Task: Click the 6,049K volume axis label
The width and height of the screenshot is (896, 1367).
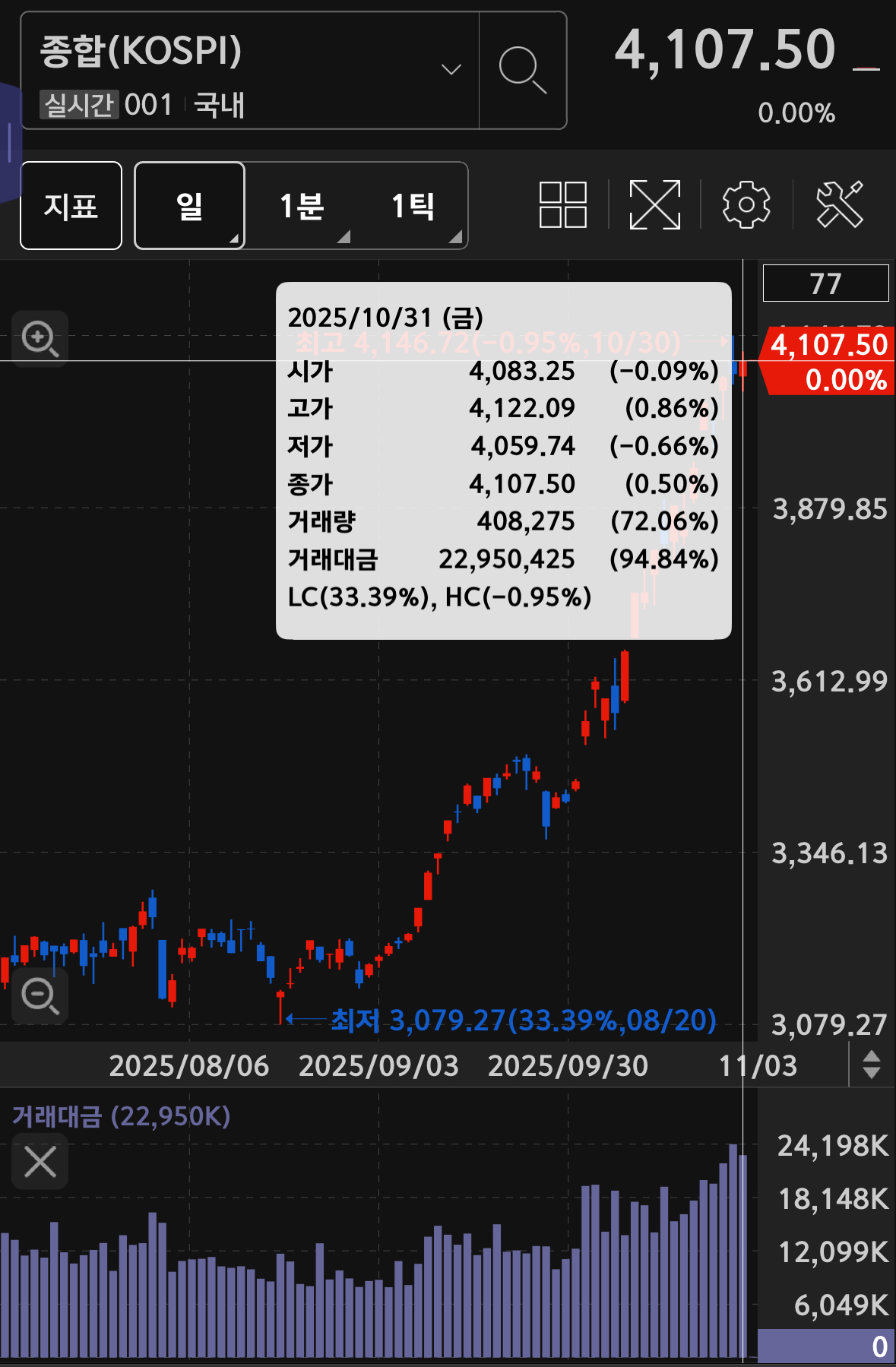Action: tap(841, 1305)
